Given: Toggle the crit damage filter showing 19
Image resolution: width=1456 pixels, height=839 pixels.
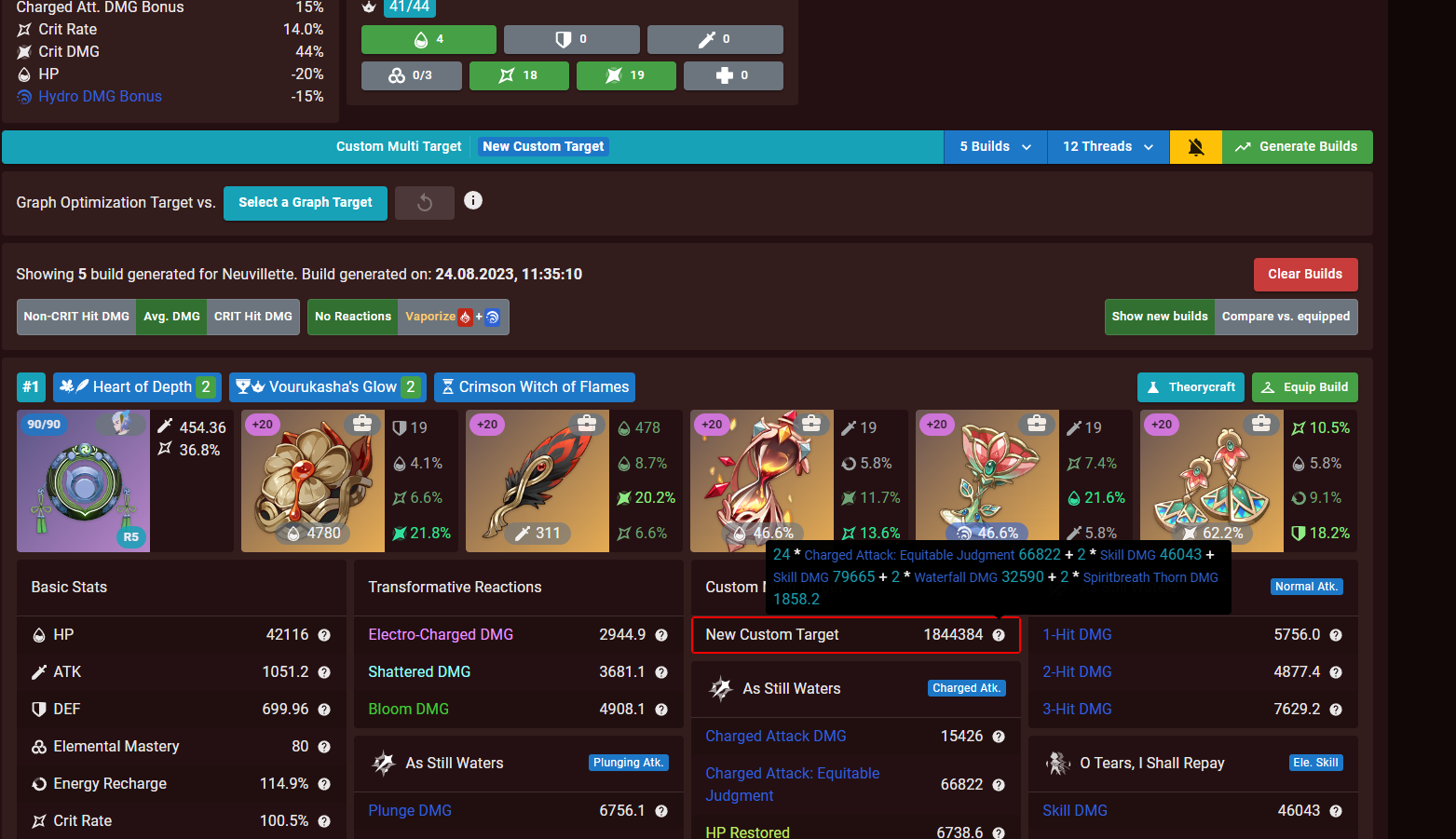Looking at the screenshot, I should pos(626,75).
